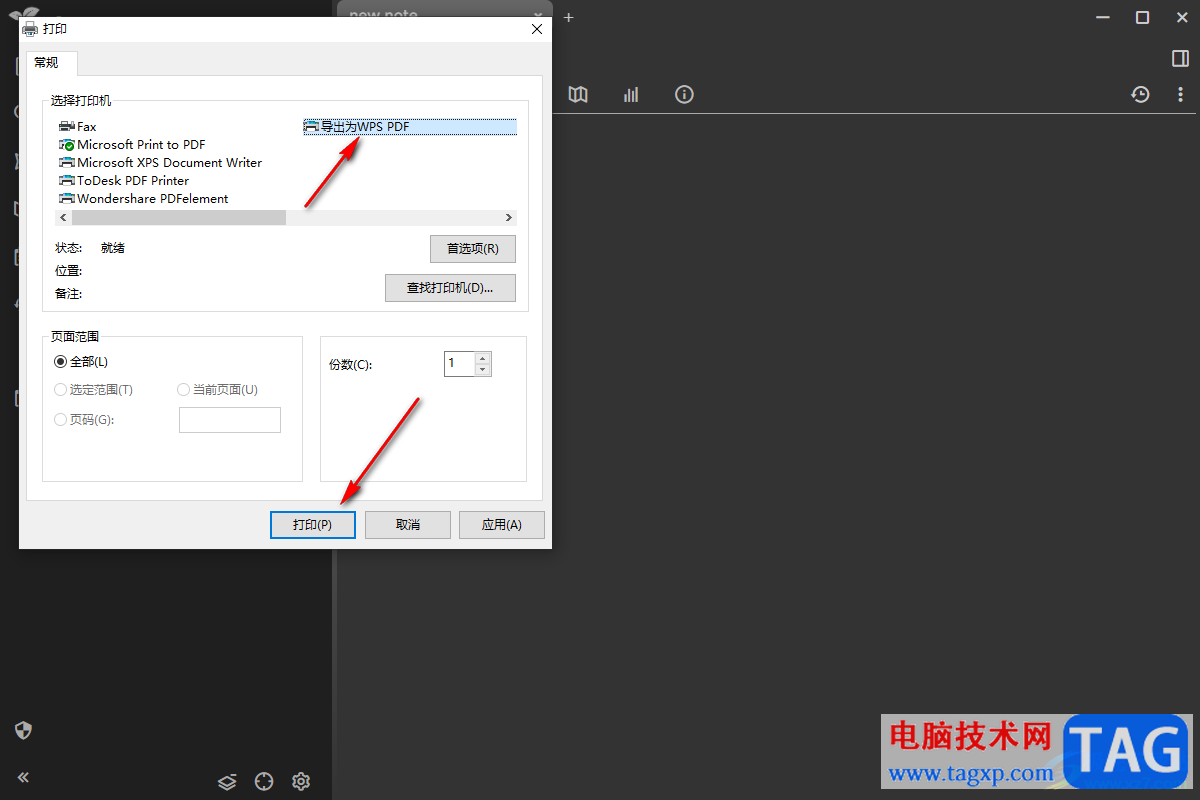Click the printer list scrollbar left arrow
The width and height of the screenshot is (1200, 800).
64,218
